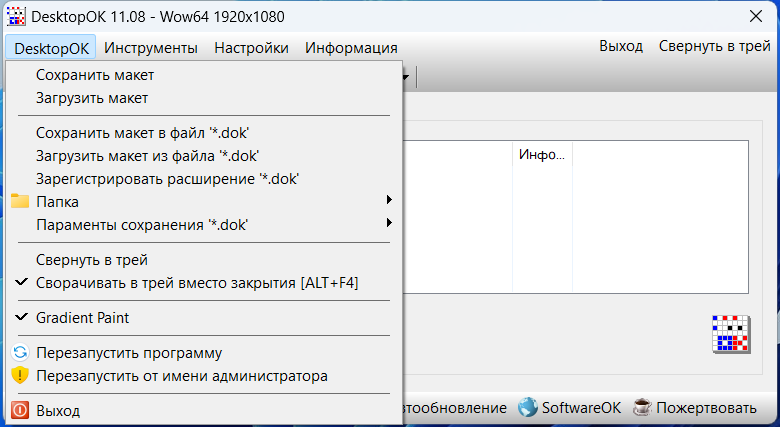Select Загрузить макет из файла '*.dok'

(204, 156)
